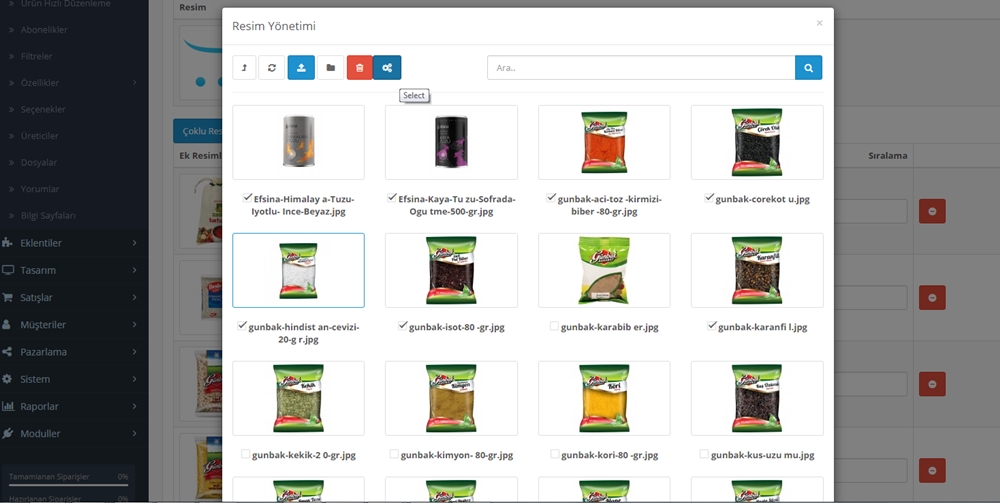This screenshot has height=503, width=1000.
Task: Click the refresh icon in image manager
Action: tap(272, 68)
